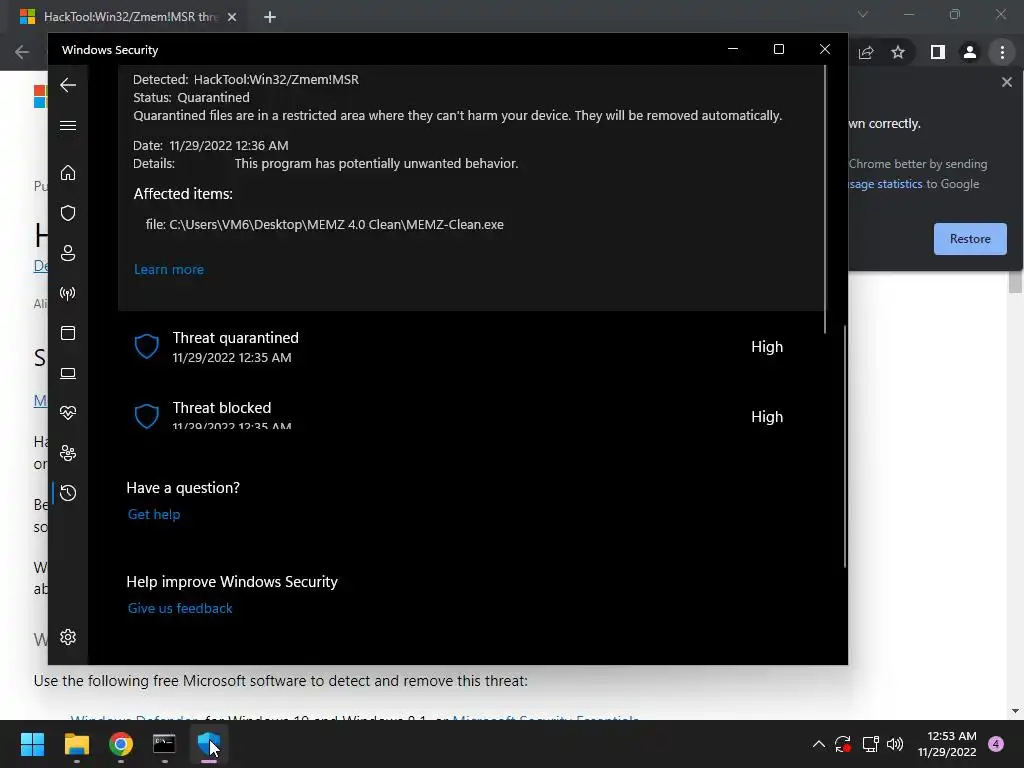Click the High severity of Threat quarantined
This screenshot has width=1024, height=768.
pos(767,347)
